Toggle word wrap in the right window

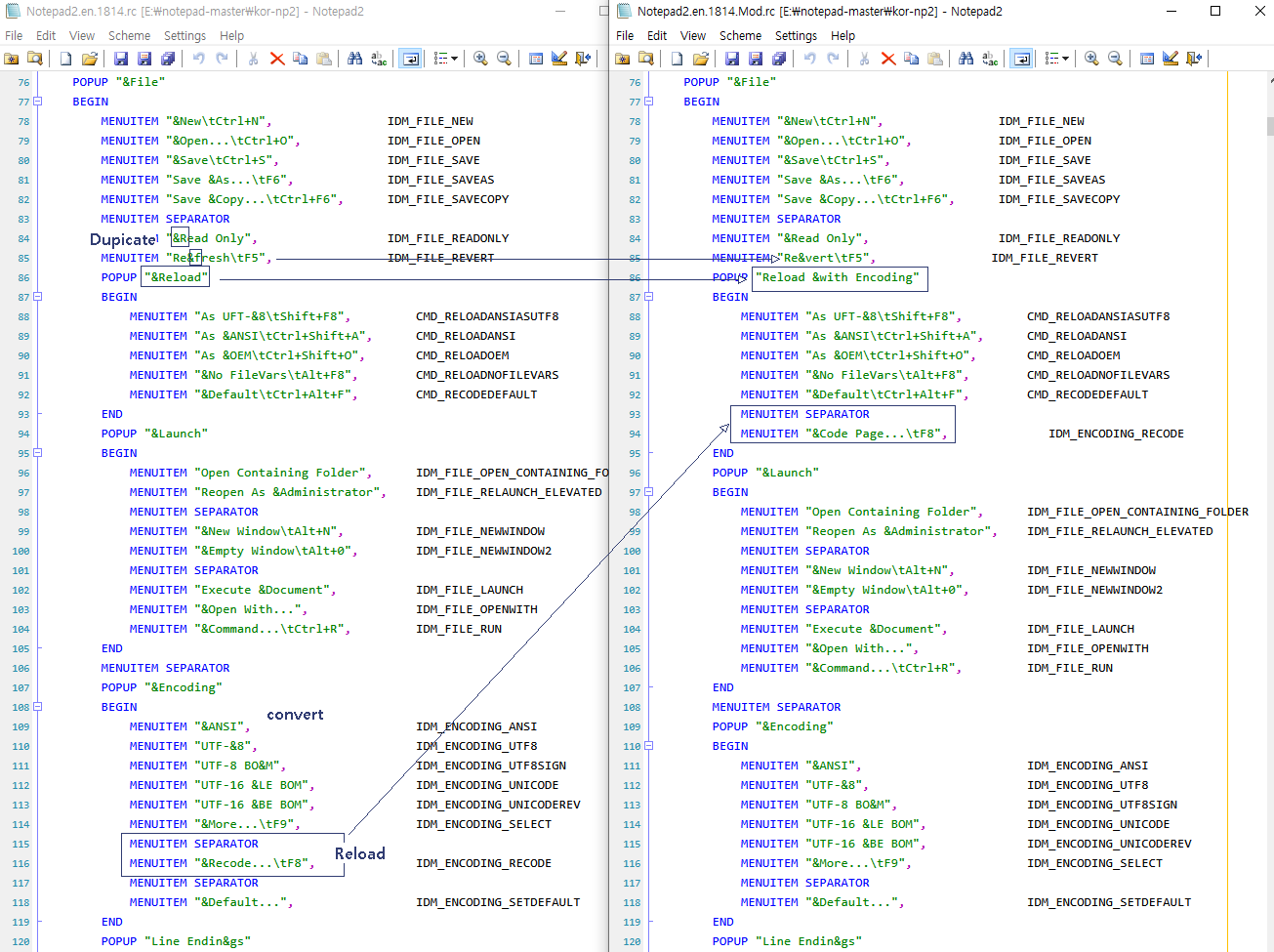[1021, 58]
